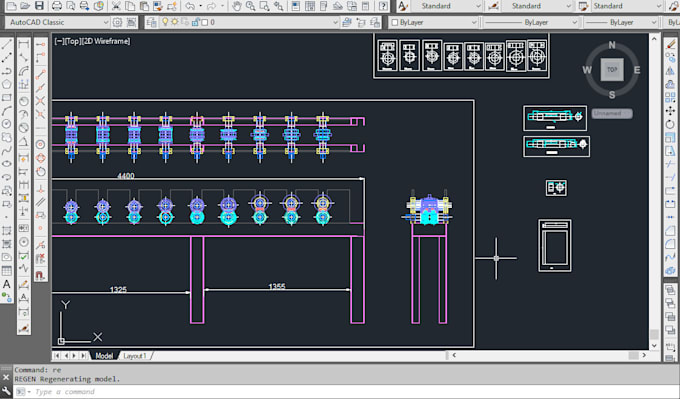Select the Polygon draw tool
Screen dimensions: 680x399
point(7,84)
